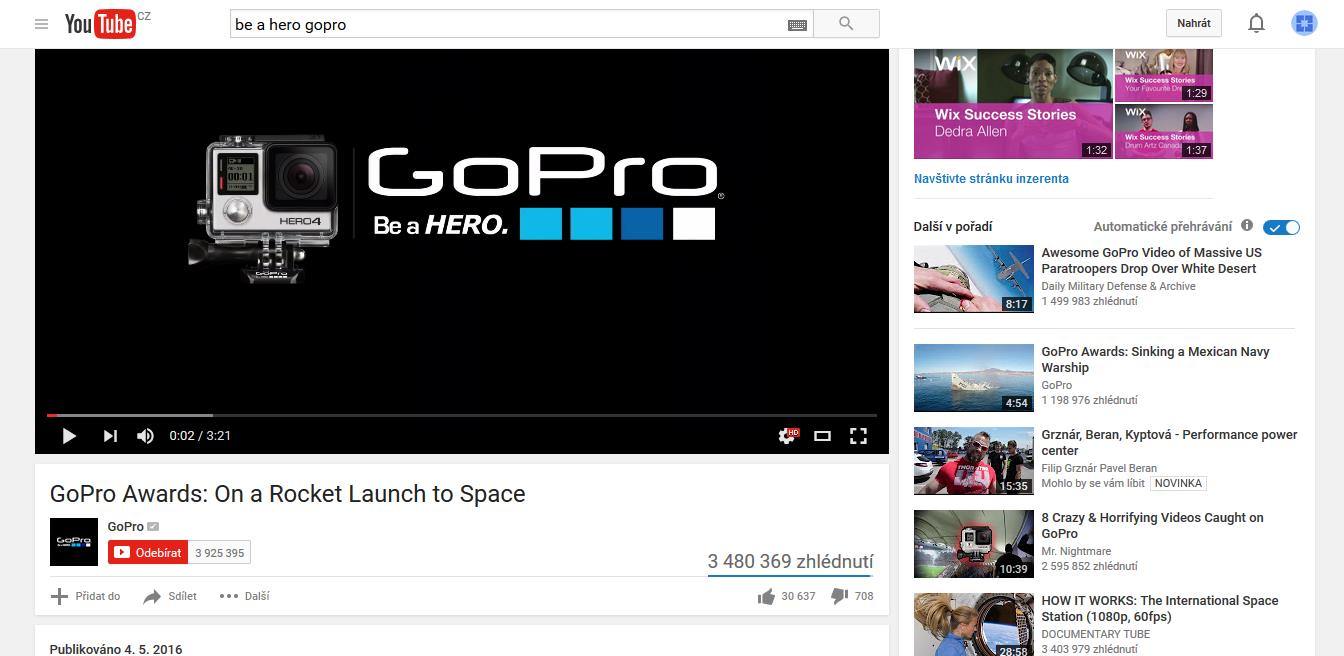Screen dimensions: 1344x656
Task: Open the paratroopers video thumbnail (8:17)
Action: [974, 279]
